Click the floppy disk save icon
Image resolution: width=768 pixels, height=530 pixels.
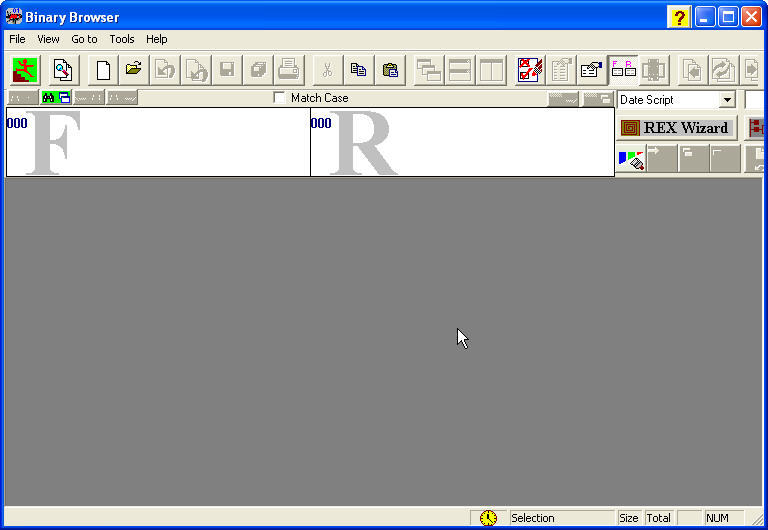[x=227, y=71]
